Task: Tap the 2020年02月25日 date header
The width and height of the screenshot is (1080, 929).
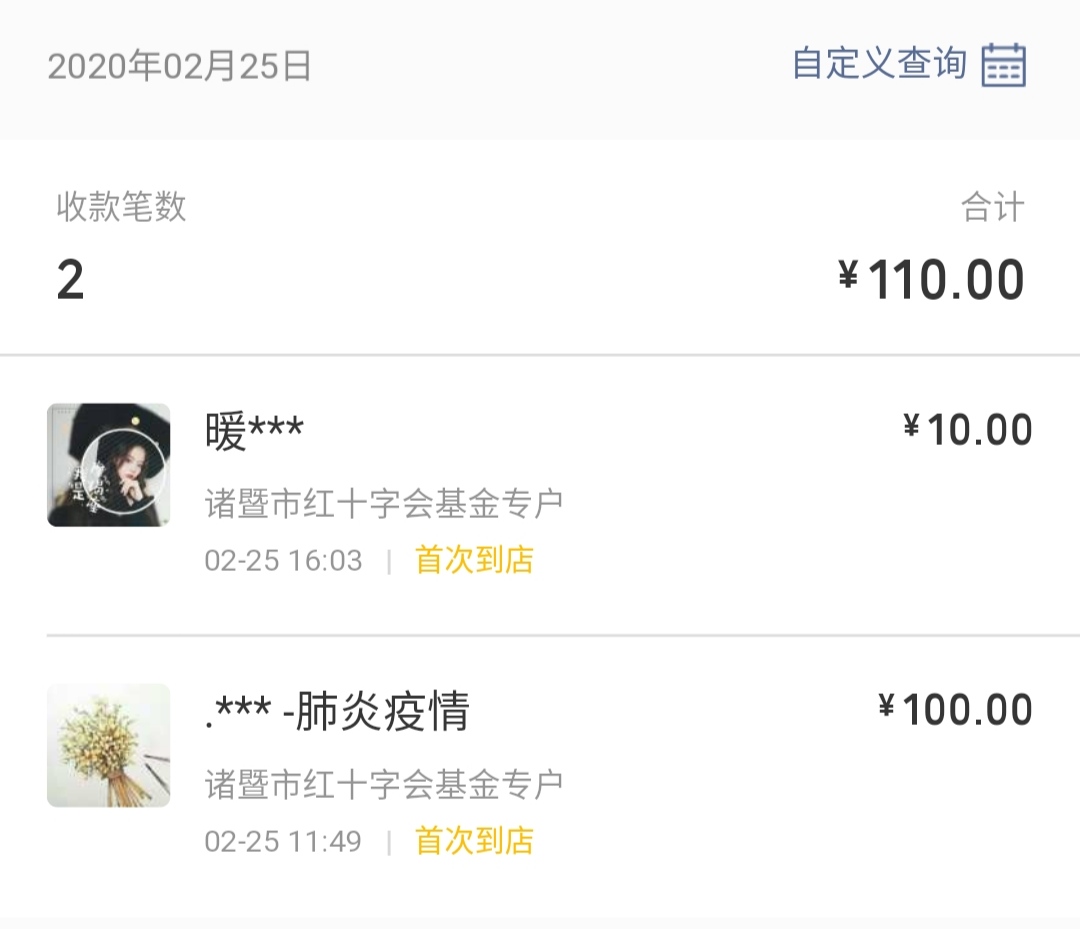Action: coord(180,66)
